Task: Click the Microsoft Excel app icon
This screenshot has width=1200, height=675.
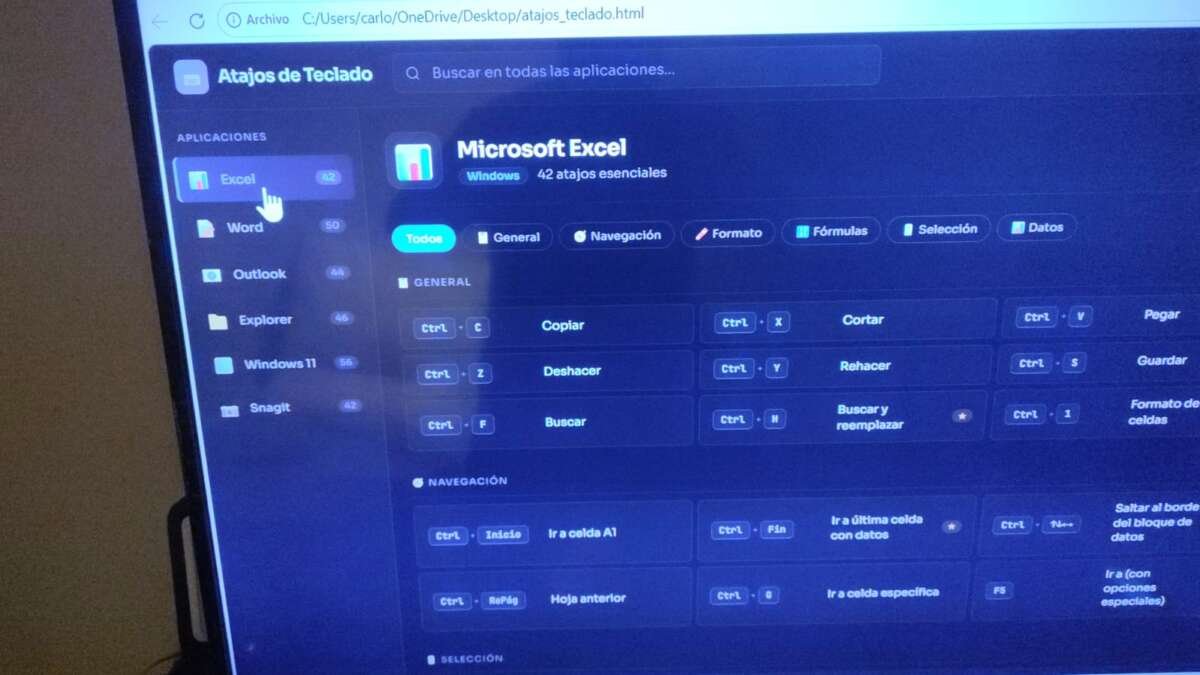Action: pyautogui.click(x=413, y=161)
